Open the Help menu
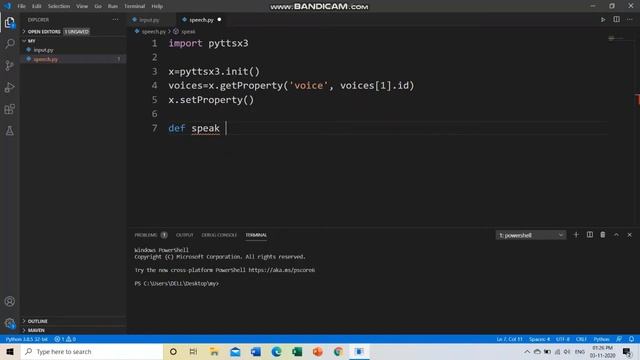 click(157, 6)
